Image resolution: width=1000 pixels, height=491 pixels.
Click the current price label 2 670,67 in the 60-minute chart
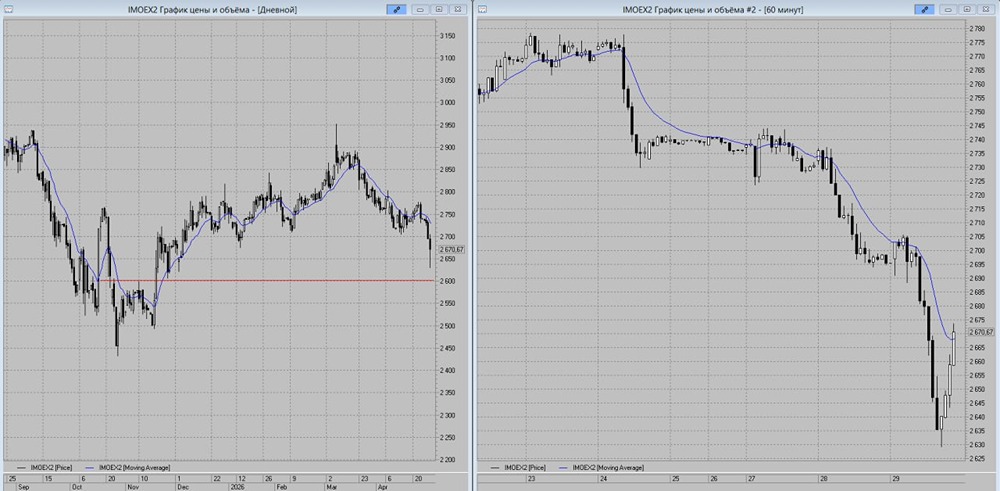981,332
